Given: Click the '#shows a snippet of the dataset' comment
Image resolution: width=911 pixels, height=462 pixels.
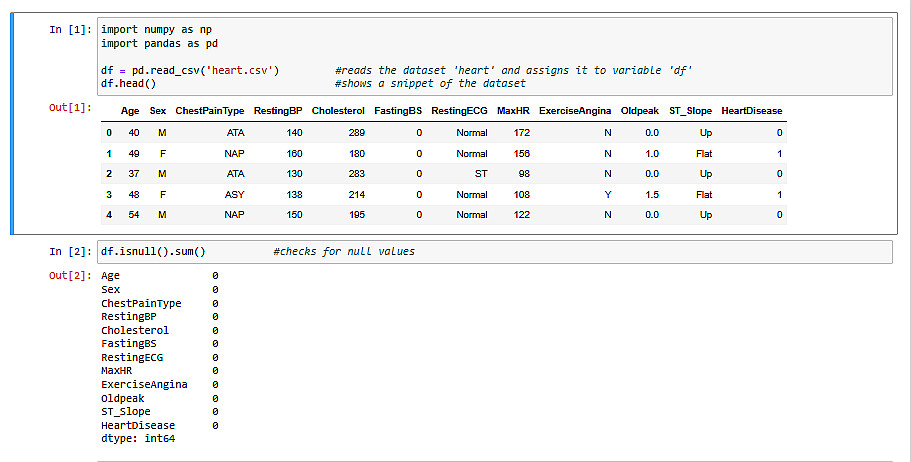Looking at the screenshot, I should click(430, 84).
